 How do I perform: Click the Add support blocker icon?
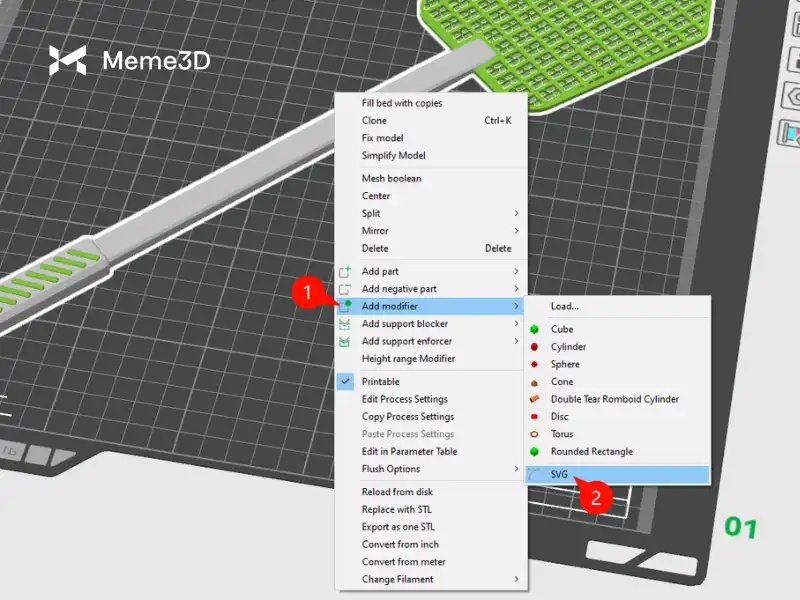[x=346, y=324]
